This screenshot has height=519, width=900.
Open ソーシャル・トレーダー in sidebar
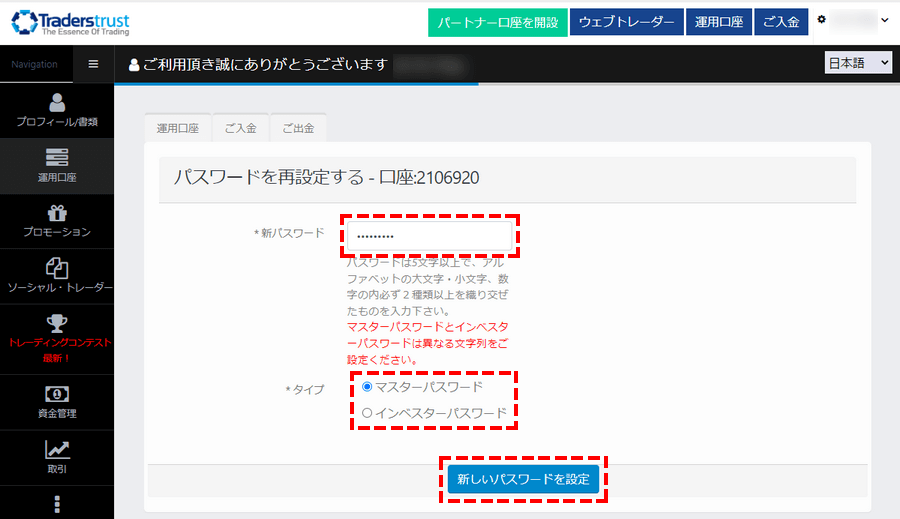(57, 276)
